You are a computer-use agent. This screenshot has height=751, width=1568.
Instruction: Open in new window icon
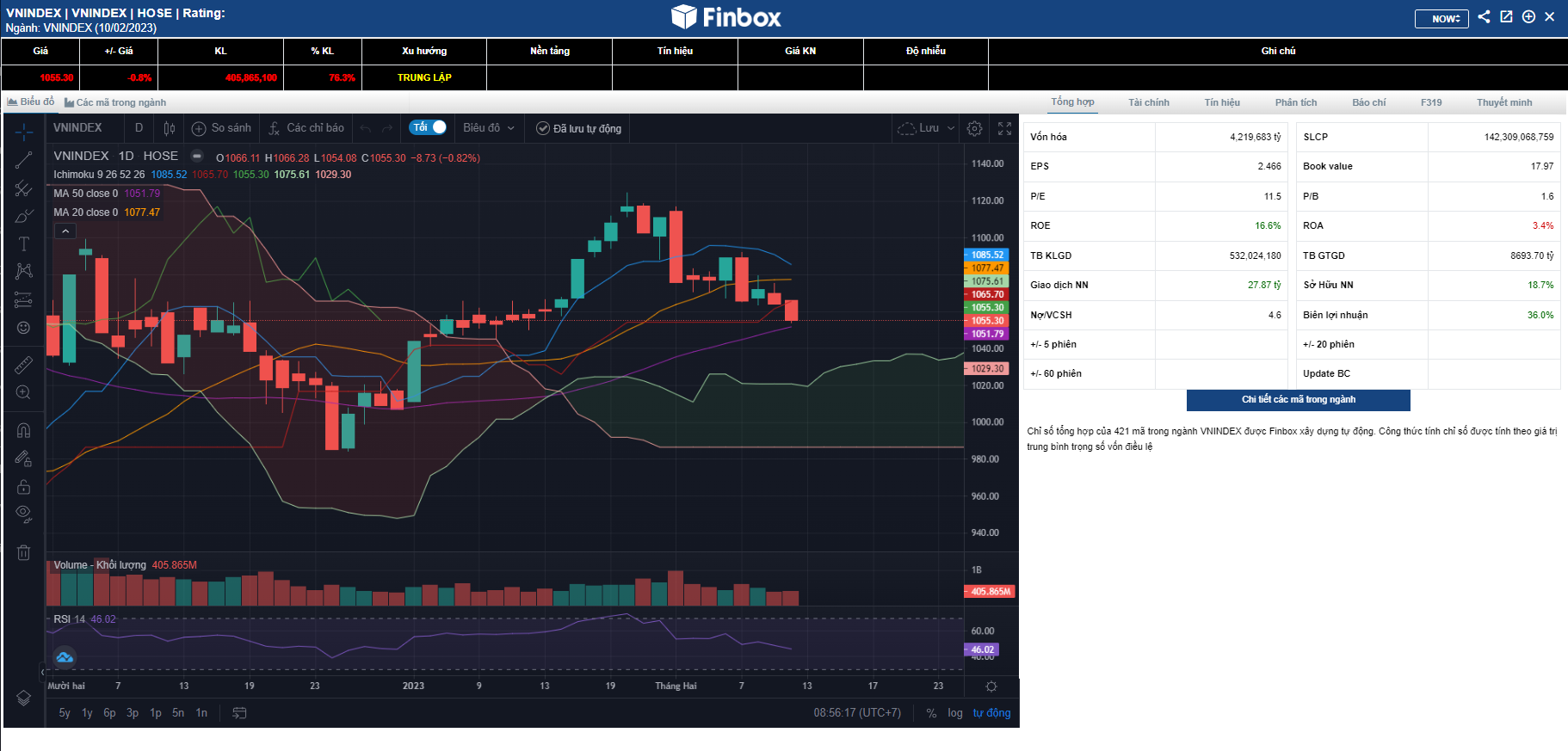[1506, 16]
